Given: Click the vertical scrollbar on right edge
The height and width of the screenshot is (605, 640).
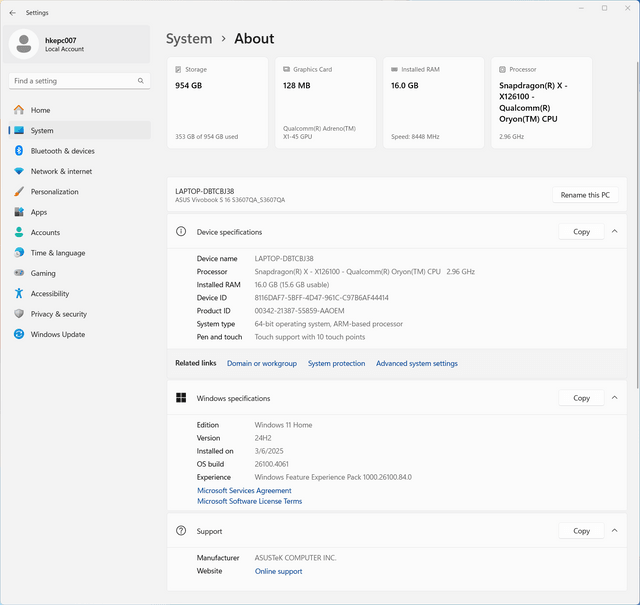Looking at the screenshot, I should pos(637,225).
